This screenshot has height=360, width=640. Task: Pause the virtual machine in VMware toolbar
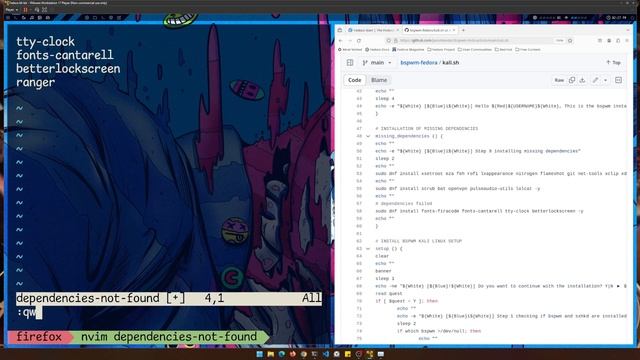pos(25,9)
